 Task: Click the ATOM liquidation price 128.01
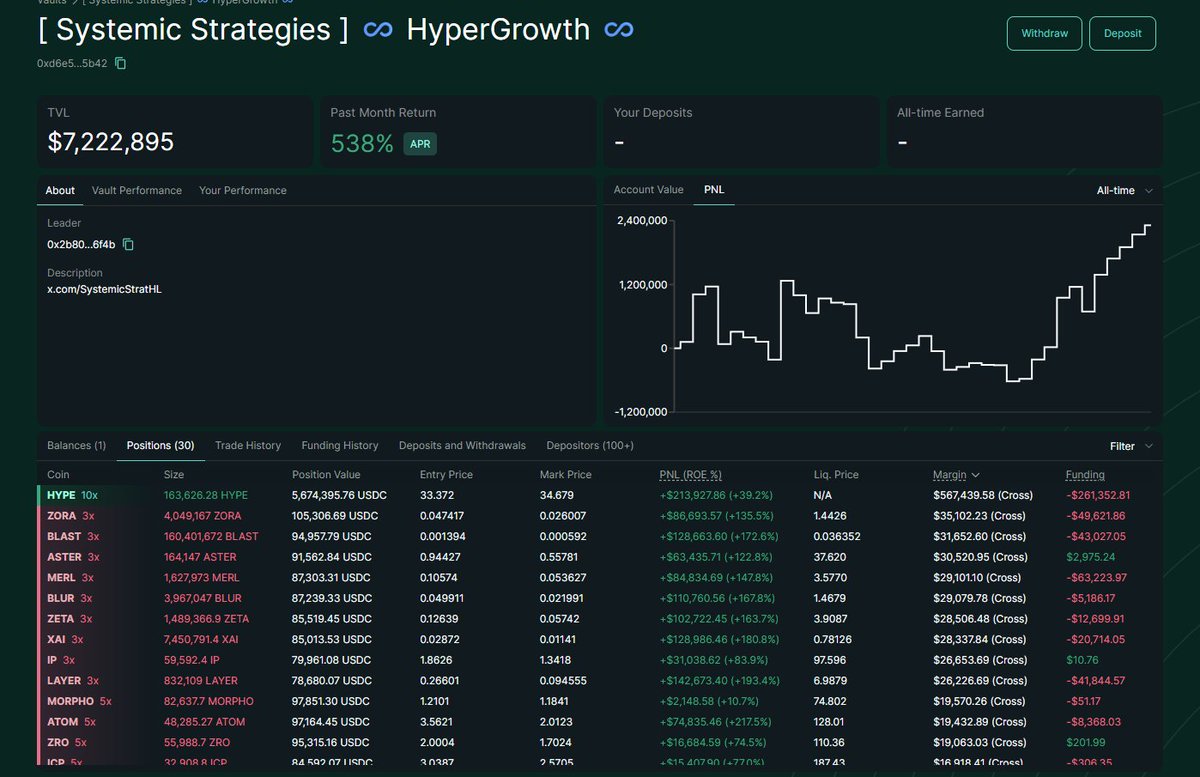click(830, 722)
